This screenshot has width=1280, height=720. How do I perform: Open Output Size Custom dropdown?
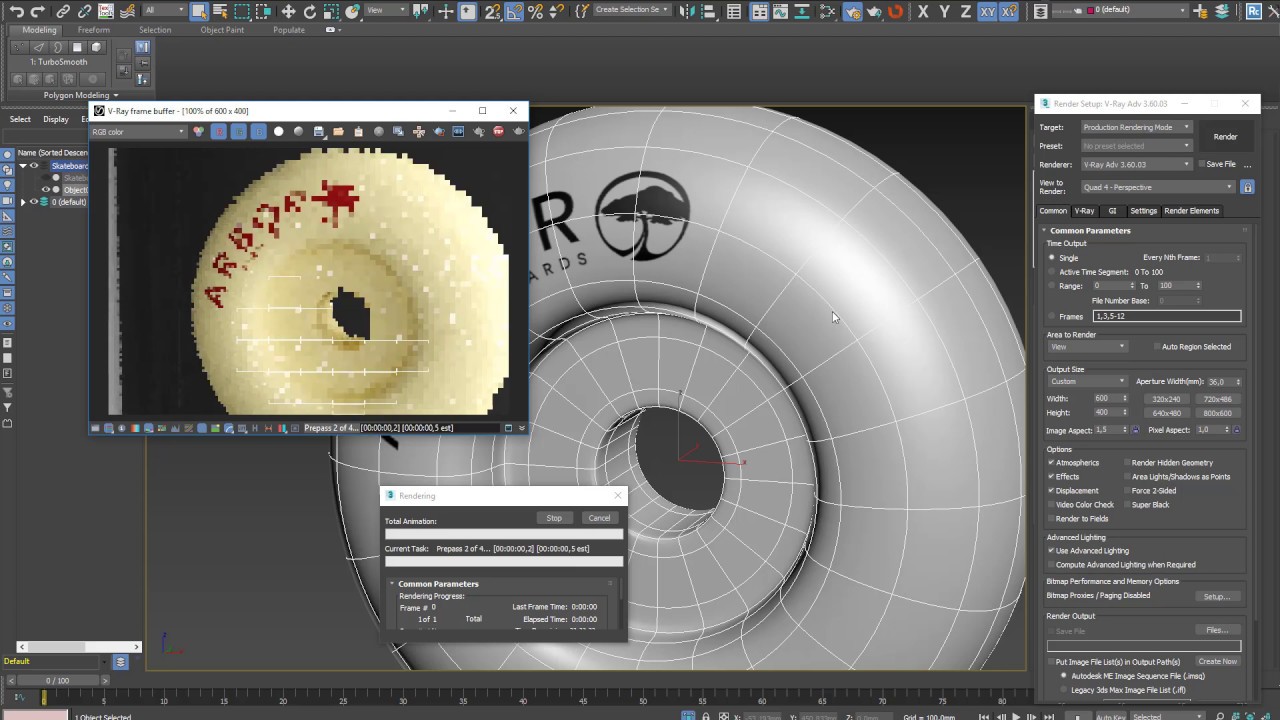[x=1087, y=381]
